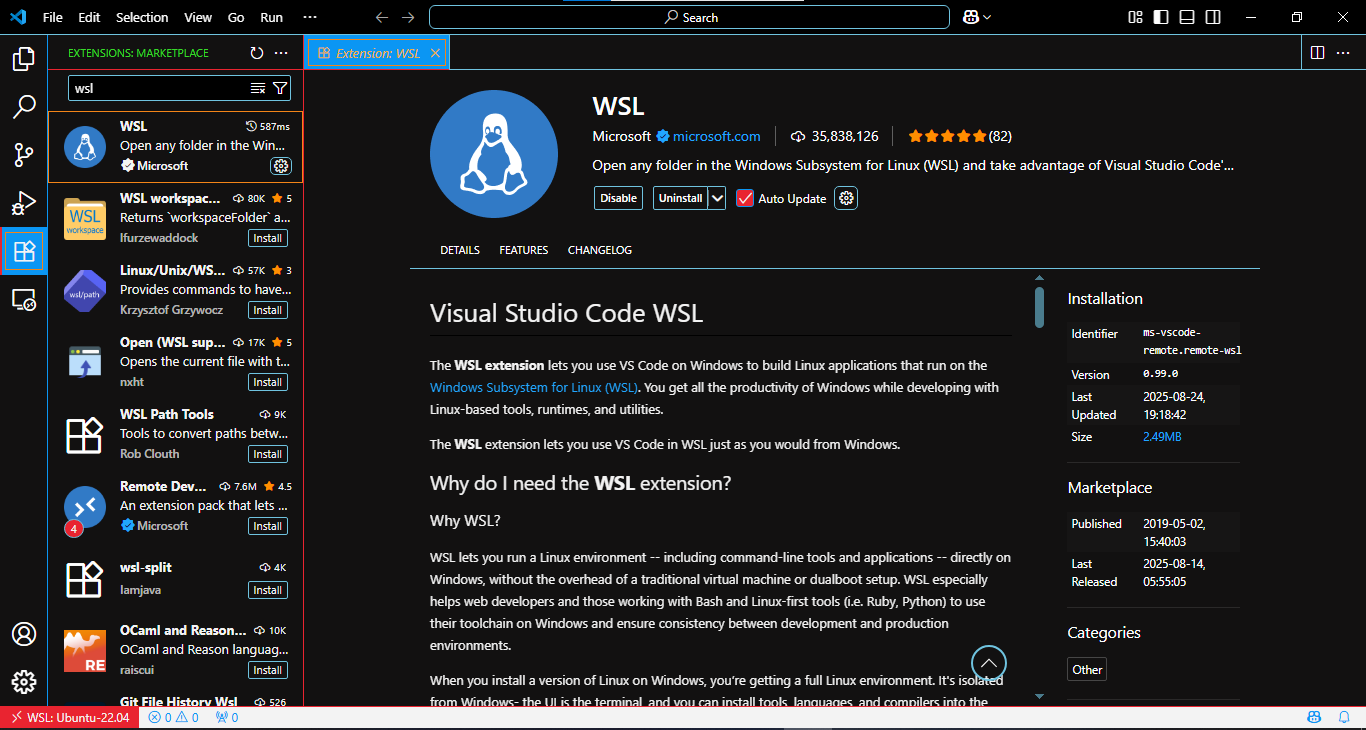Open editor more actions ellipsis
Viewport: 1366px width, 730px height.
coord(1344,53)
